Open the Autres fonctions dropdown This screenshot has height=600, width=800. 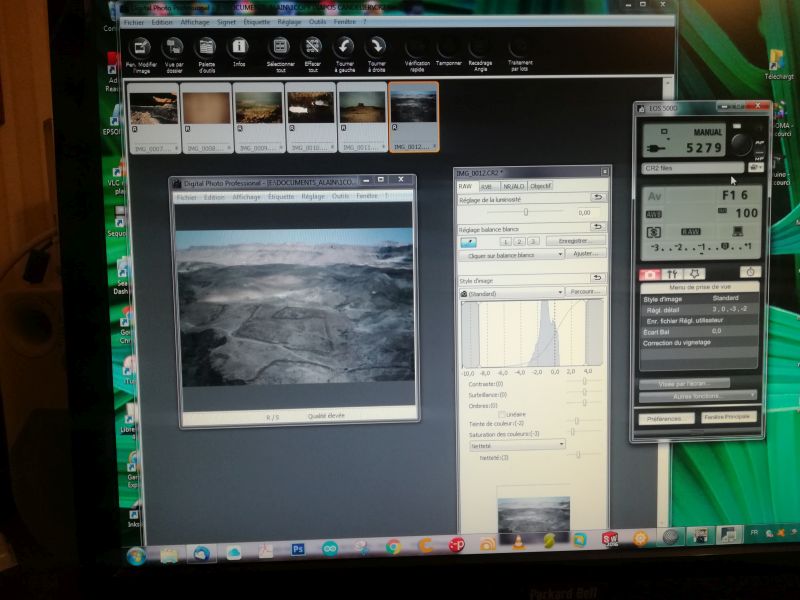pyautogui.click(x=698, y=396)
